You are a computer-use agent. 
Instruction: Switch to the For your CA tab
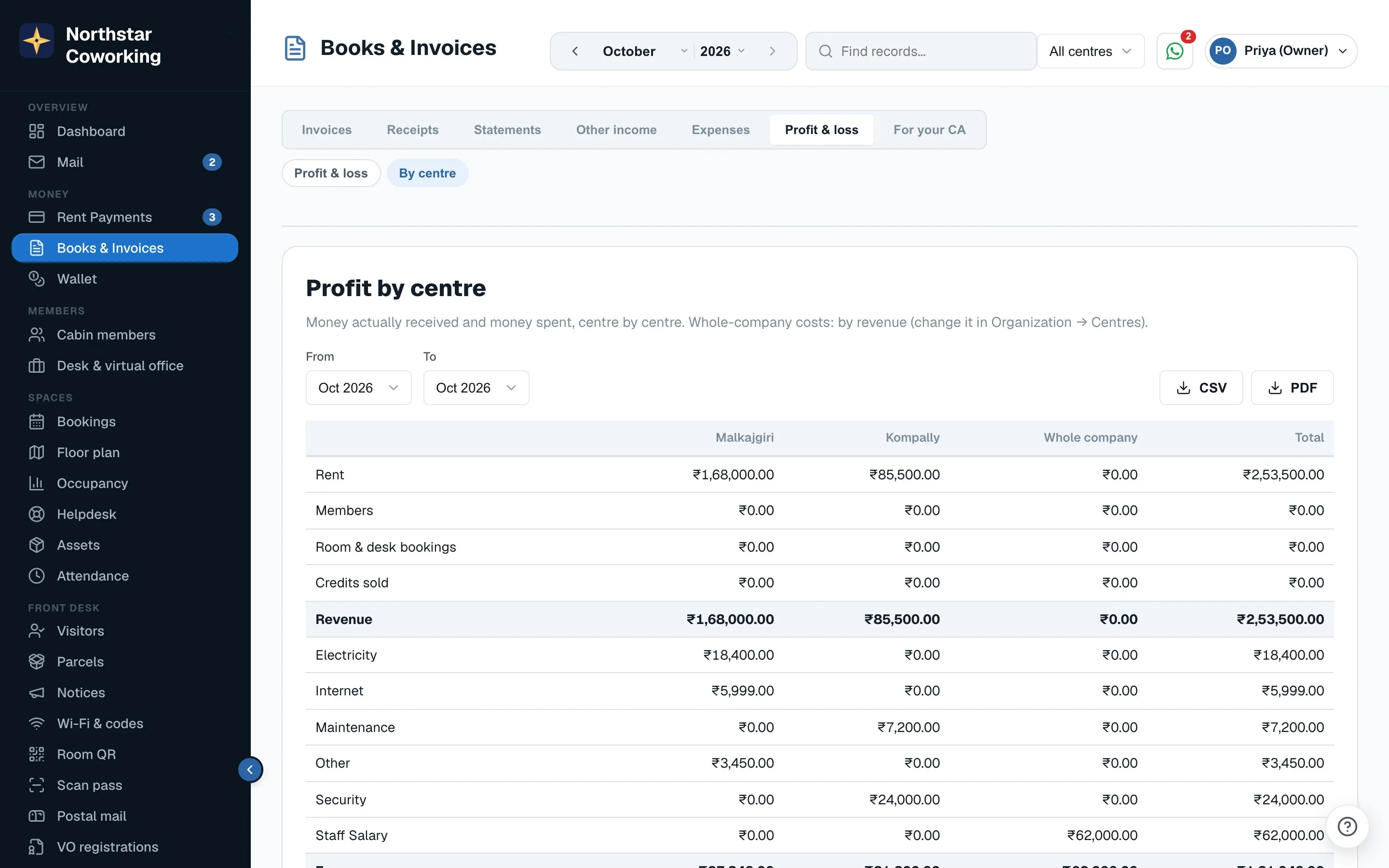point(929,130)
